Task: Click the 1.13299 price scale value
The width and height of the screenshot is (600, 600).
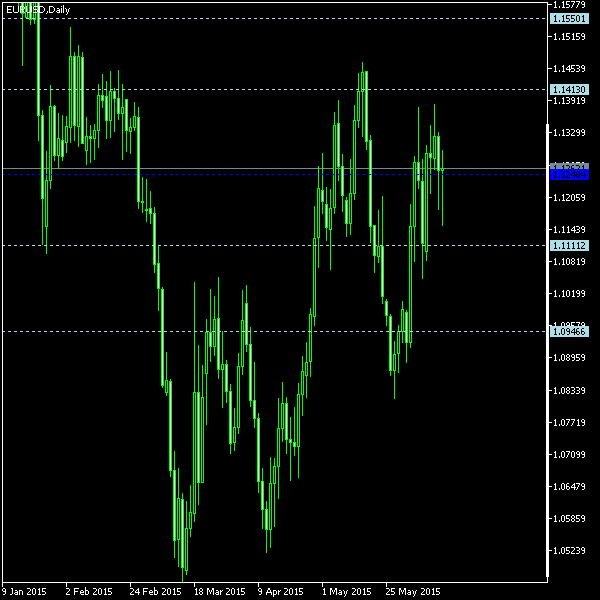Action: coord(569,132)
